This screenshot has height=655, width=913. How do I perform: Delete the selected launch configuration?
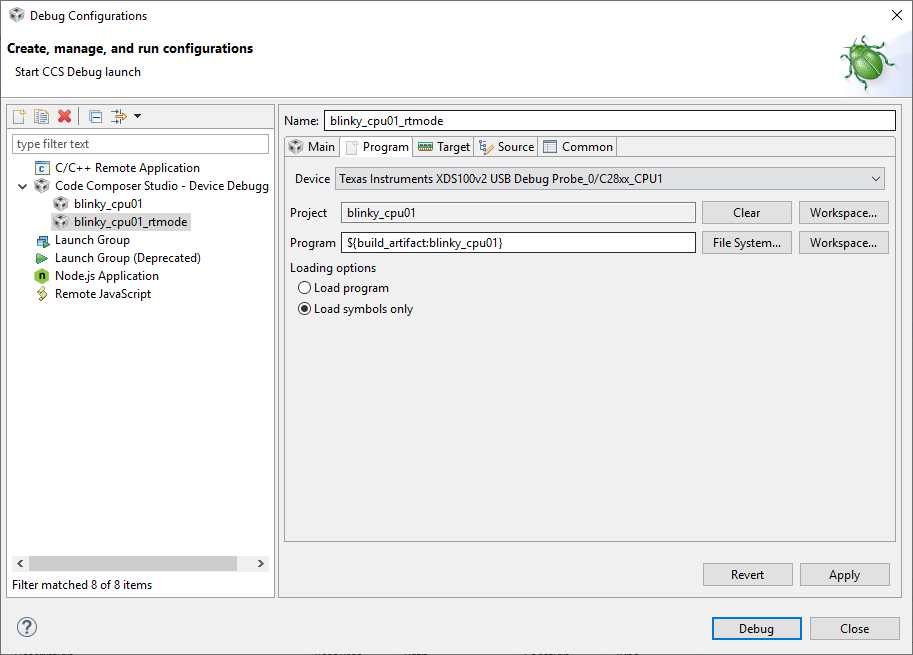63,116
